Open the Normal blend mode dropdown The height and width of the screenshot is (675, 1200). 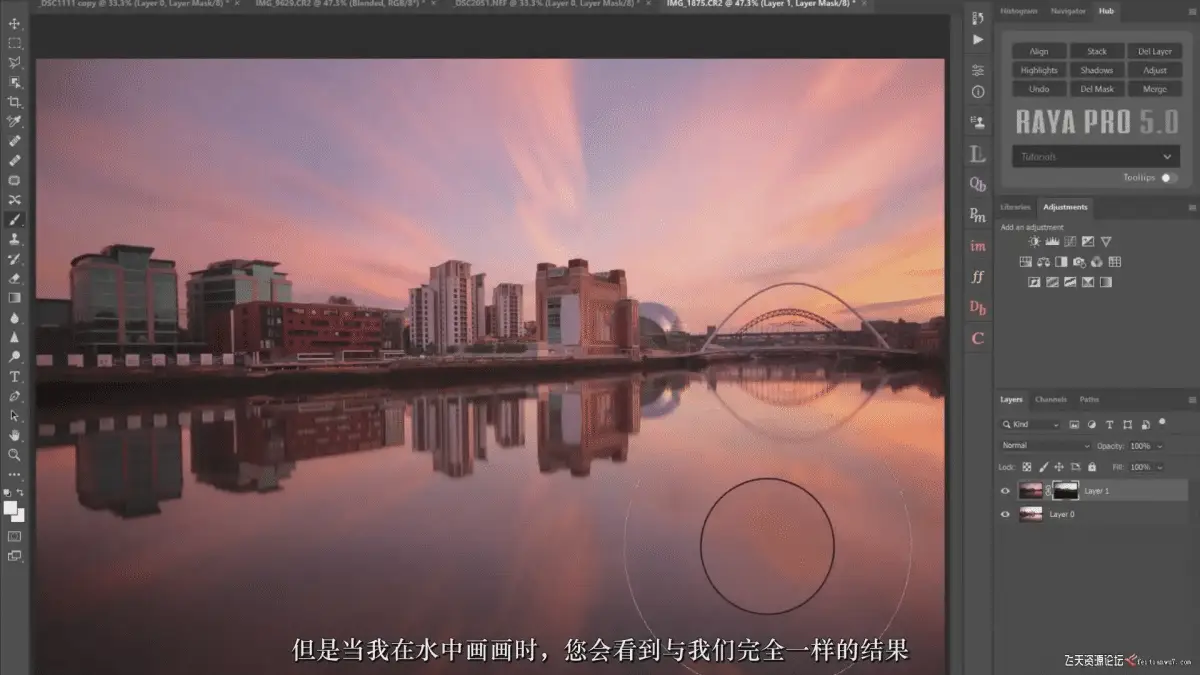[x=1046, y=446]
